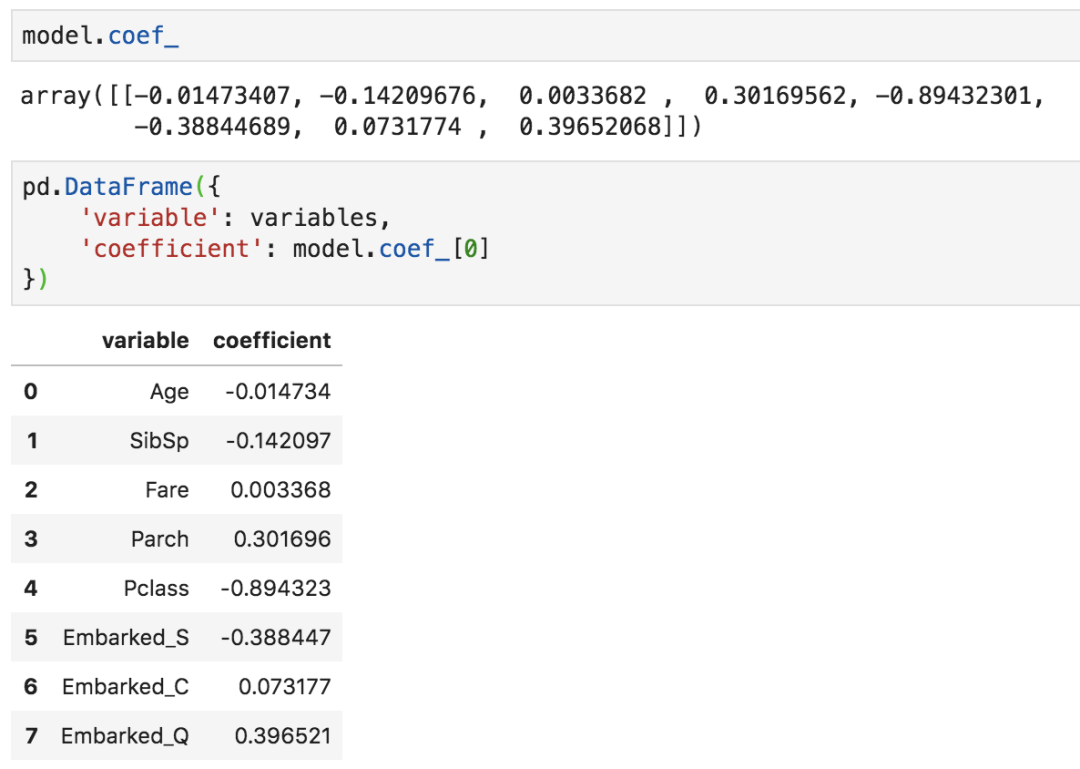
Task: Click coefficient value 0.003368
Action: coord(281,490)
